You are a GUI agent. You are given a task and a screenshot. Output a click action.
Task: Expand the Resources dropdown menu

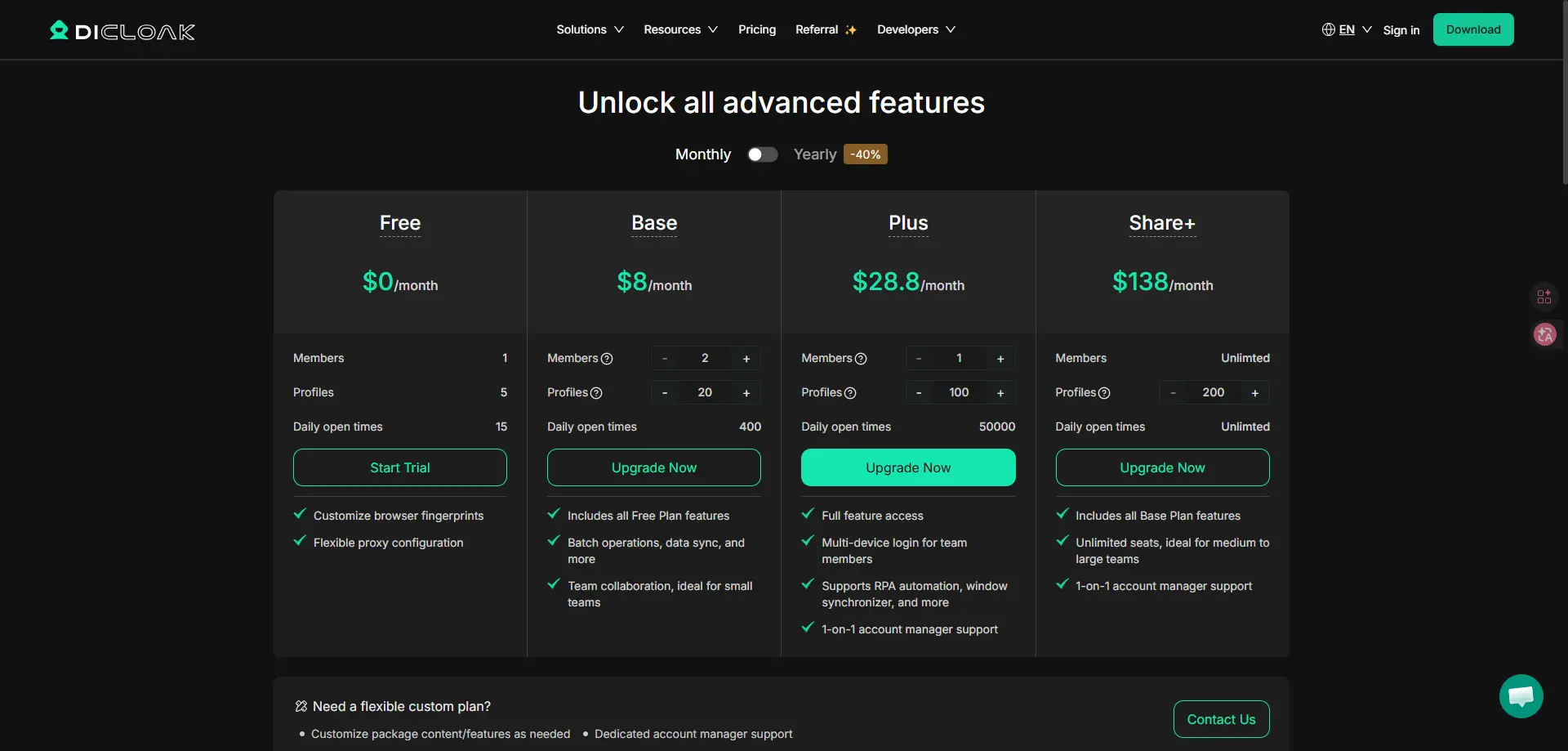pos(680,29)
